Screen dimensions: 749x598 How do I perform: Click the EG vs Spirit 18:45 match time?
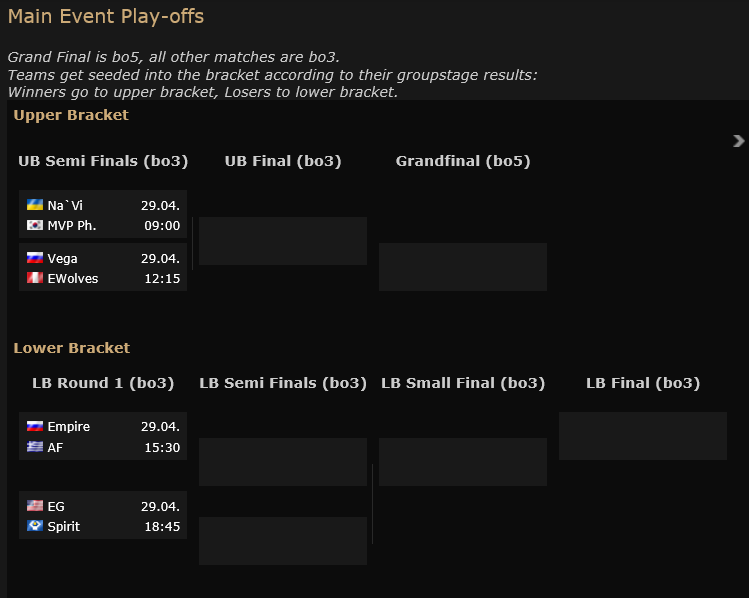(162, 526)
